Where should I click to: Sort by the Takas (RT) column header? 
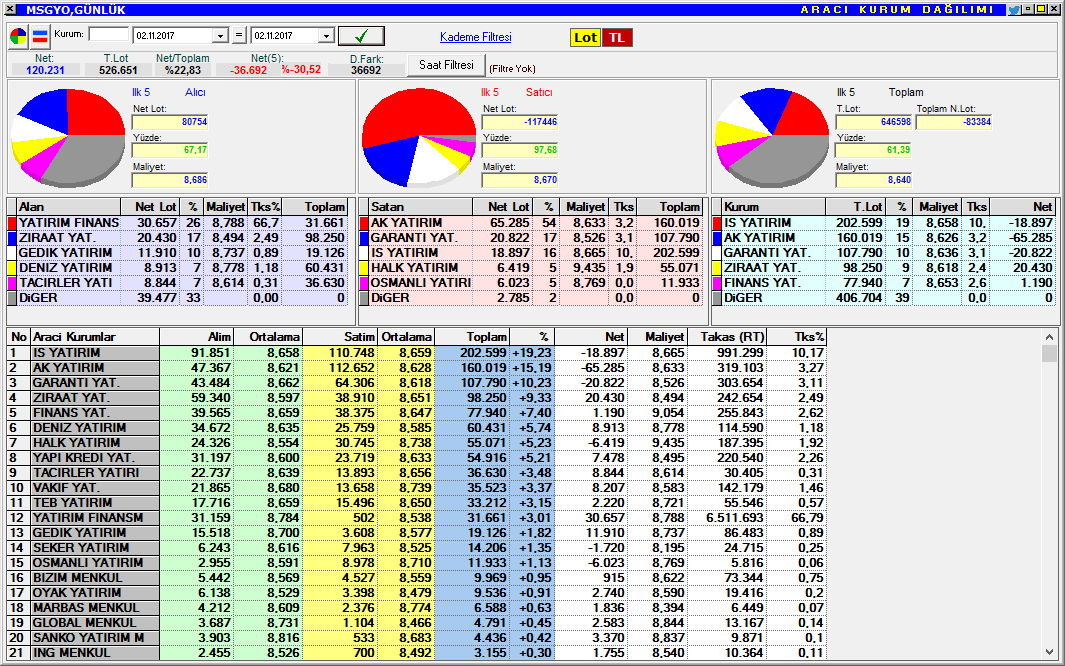pos(727,337)
